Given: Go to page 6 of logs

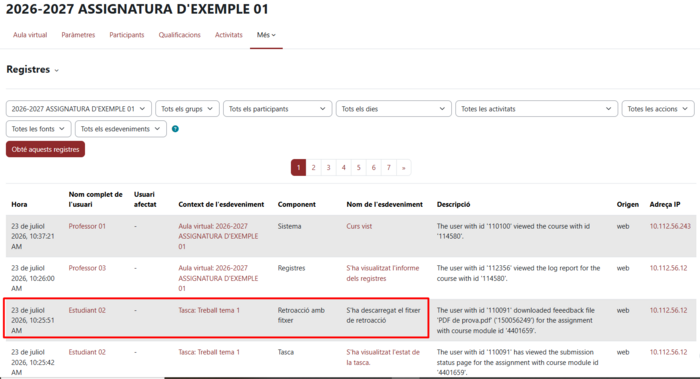Looking at the screenshot, I should point(374,168).
